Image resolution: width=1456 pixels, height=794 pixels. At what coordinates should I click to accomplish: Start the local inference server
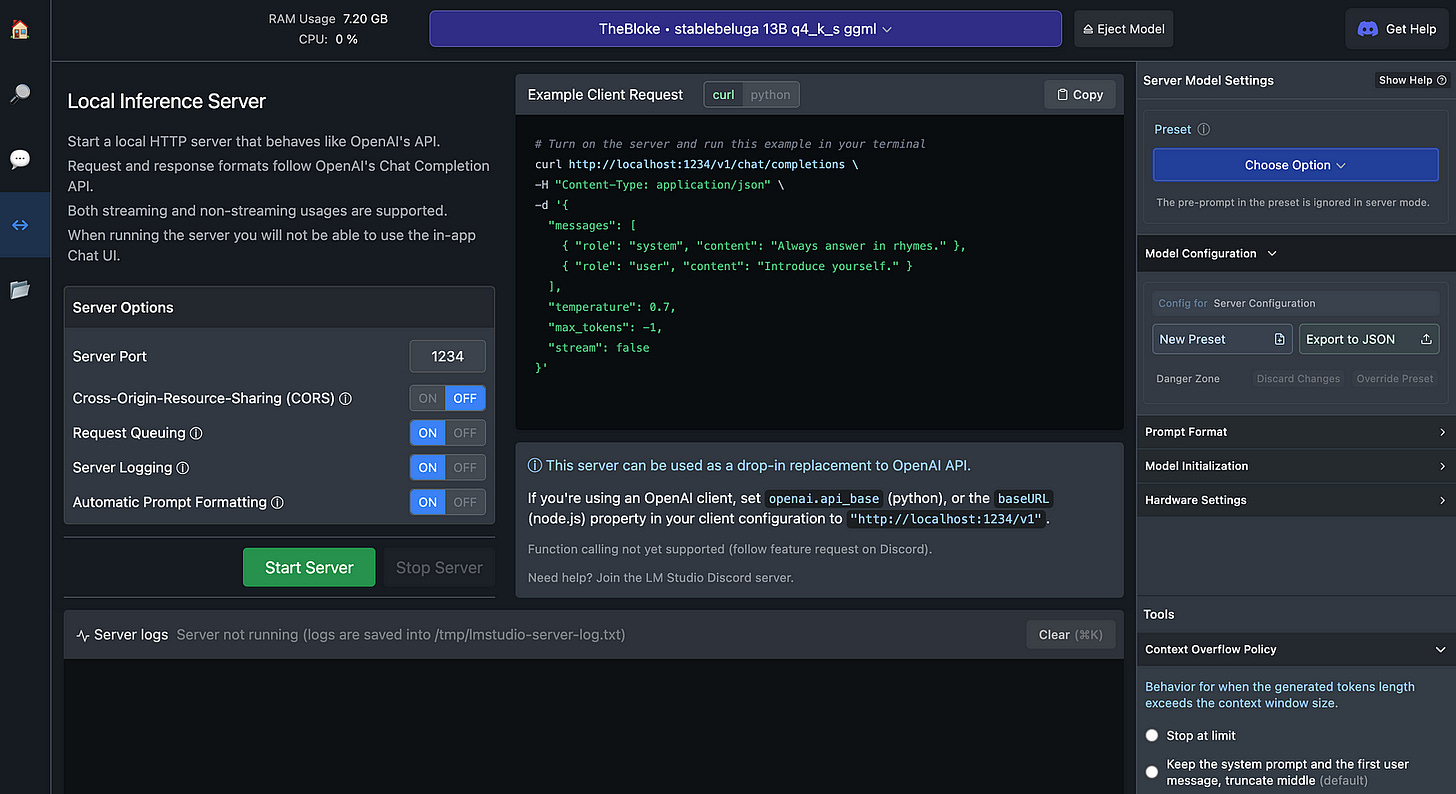point(309,566)
